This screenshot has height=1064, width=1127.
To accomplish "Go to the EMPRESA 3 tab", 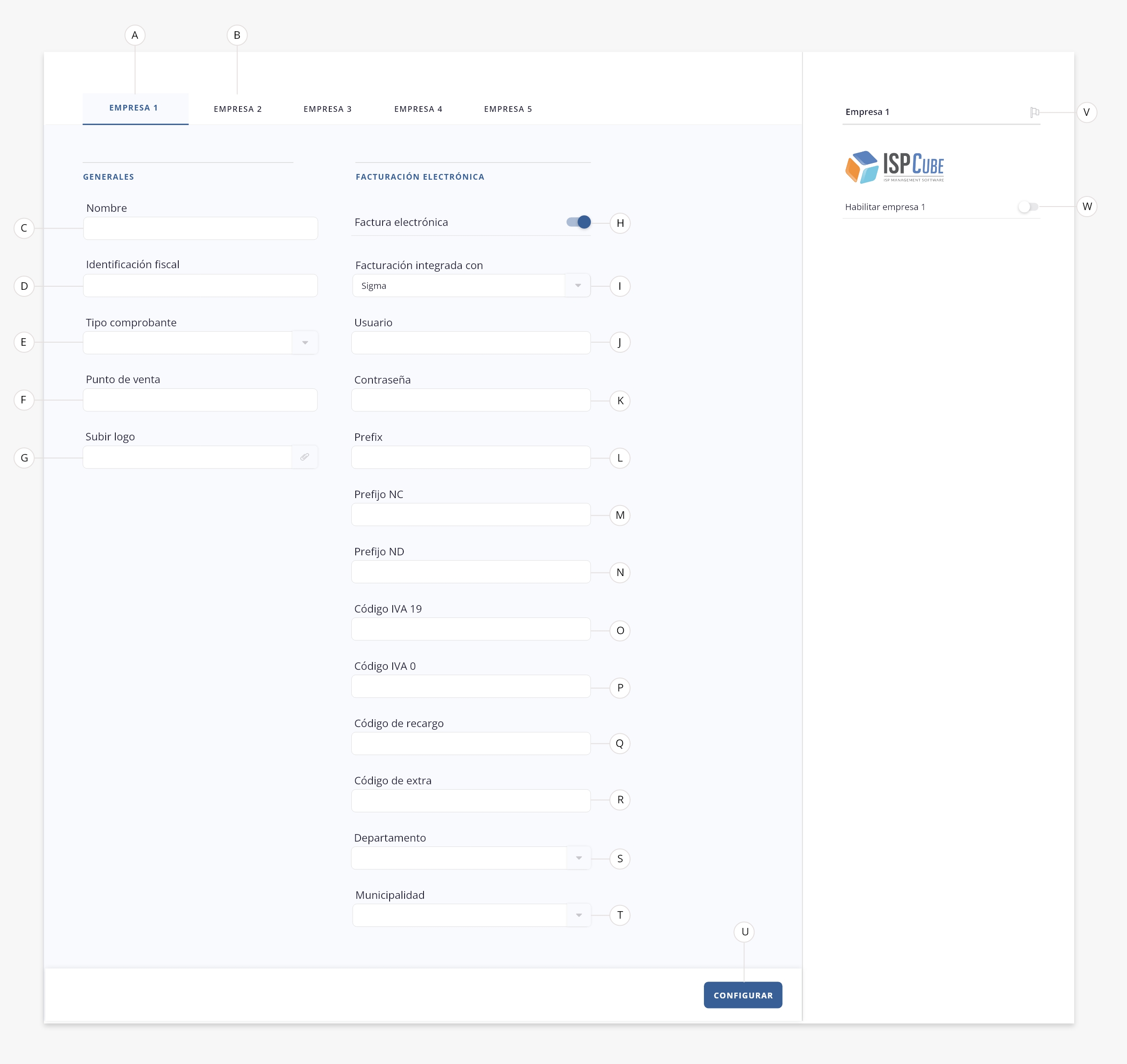I will (x=327, y=109).
